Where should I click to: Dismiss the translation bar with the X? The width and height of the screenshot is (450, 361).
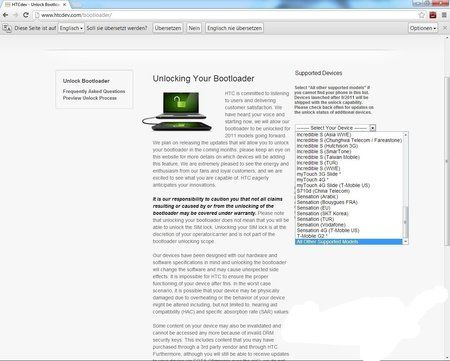(445, 28)
